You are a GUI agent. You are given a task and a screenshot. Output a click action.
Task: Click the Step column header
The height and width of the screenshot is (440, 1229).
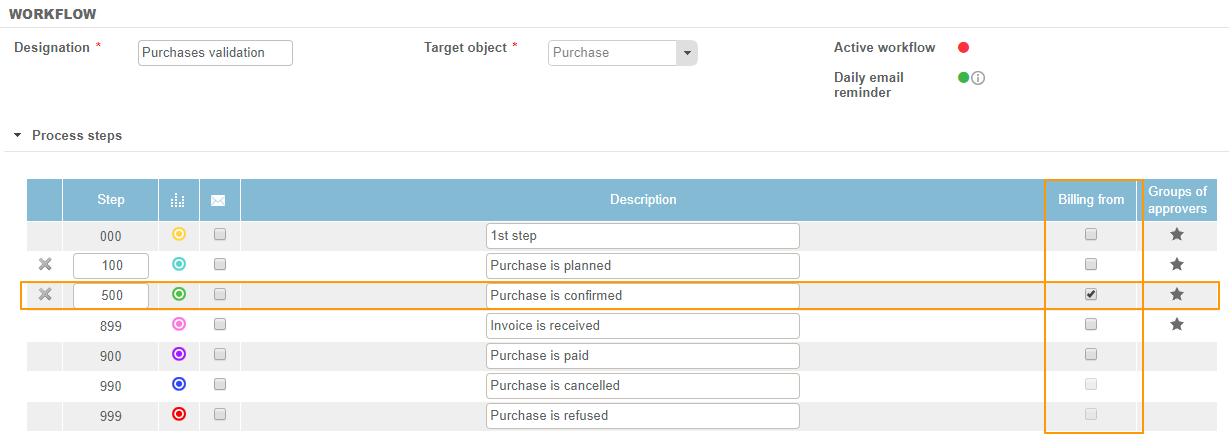[x=111, y=200]
